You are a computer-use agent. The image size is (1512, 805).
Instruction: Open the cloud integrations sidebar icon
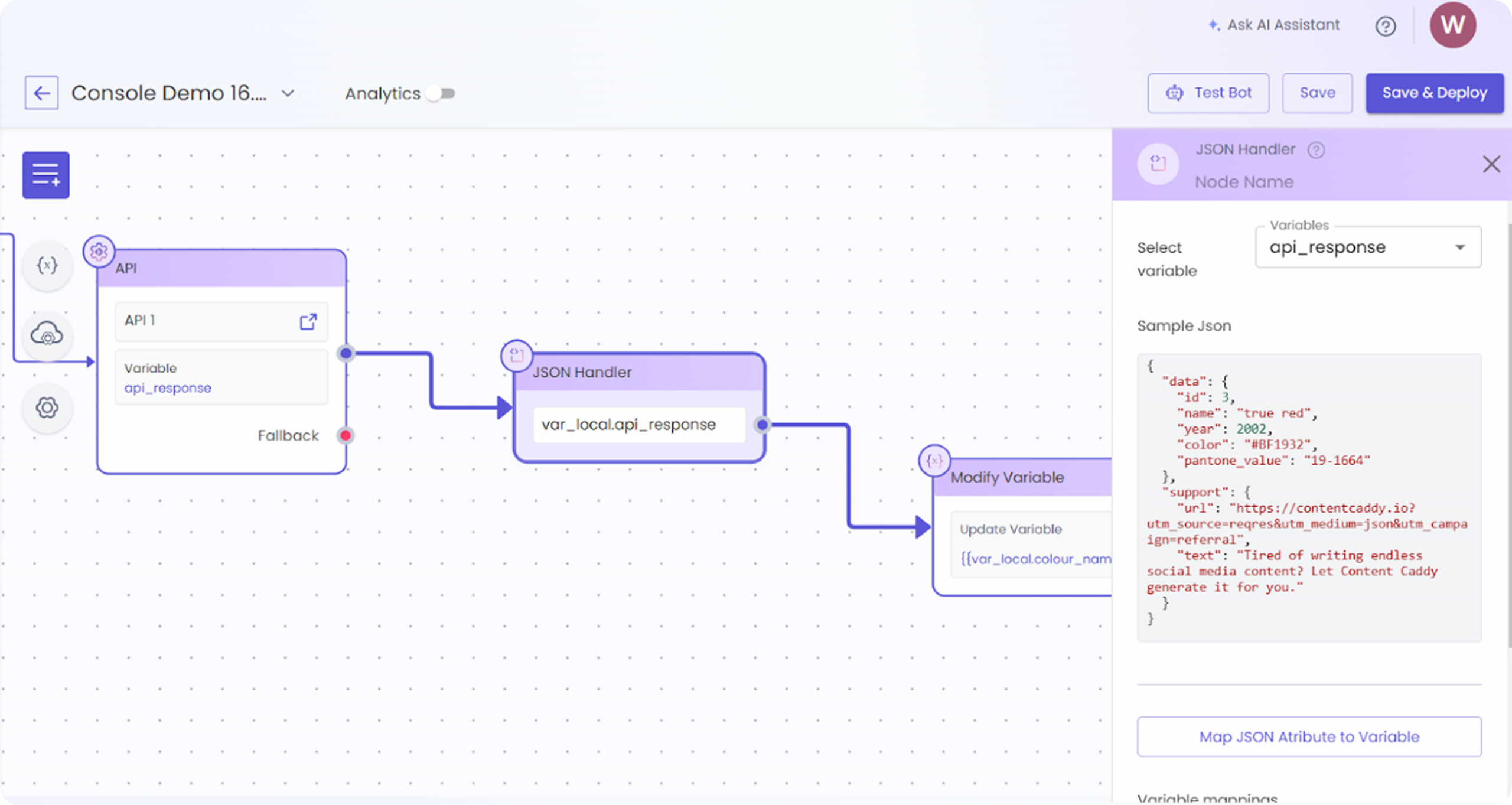click(47, 335)
